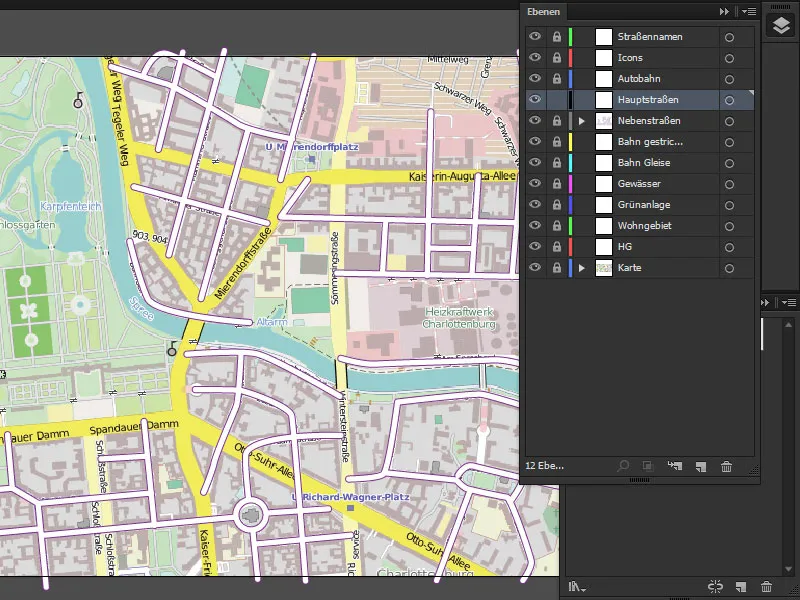Viewport: 800px width, 600px height.
Task: Click the target circle of Wohngebiet layer
Action: coord(730,226)
